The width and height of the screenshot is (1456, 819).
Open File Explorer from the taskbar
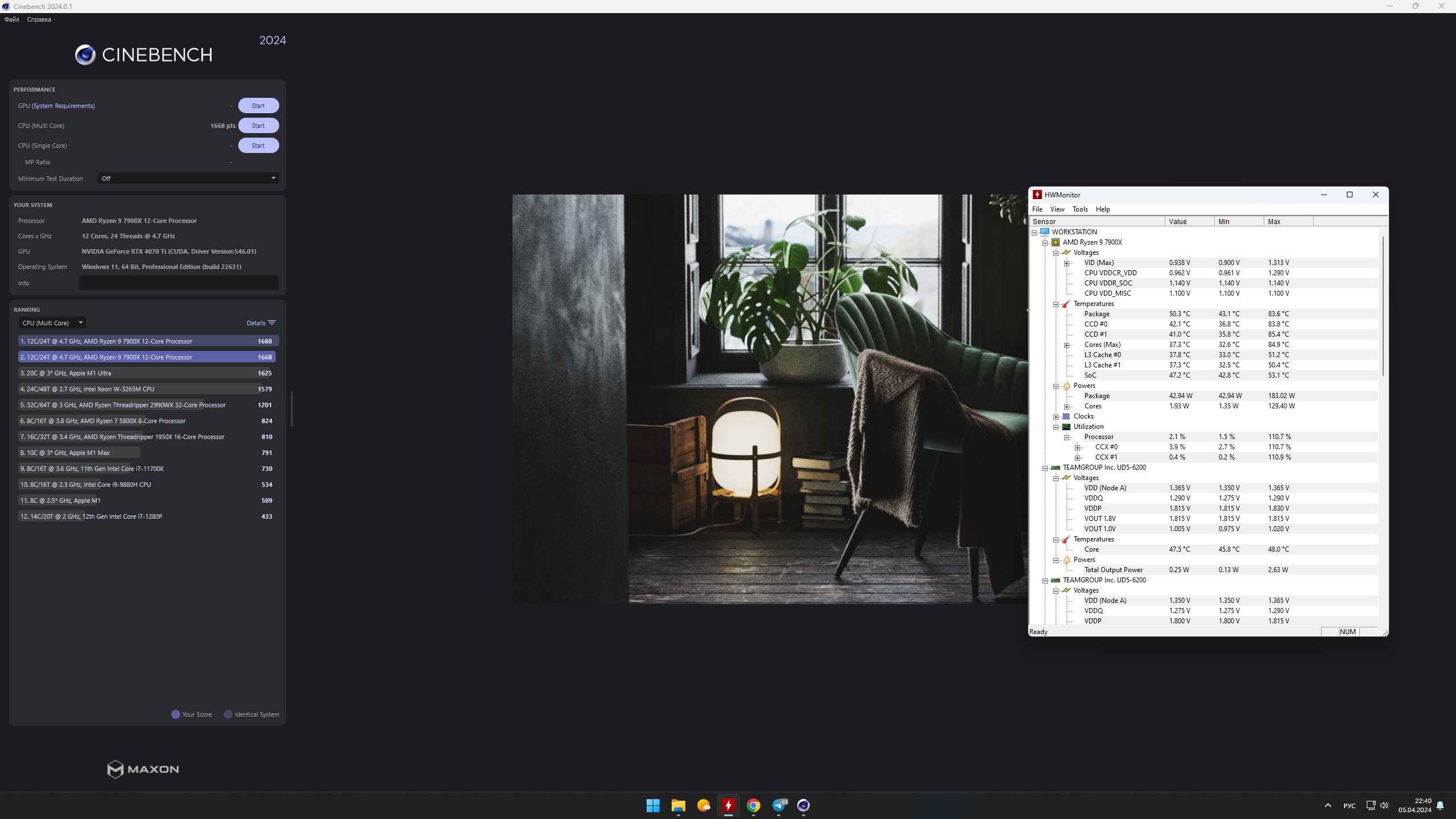pyautogui.click(x=678, y=805)
